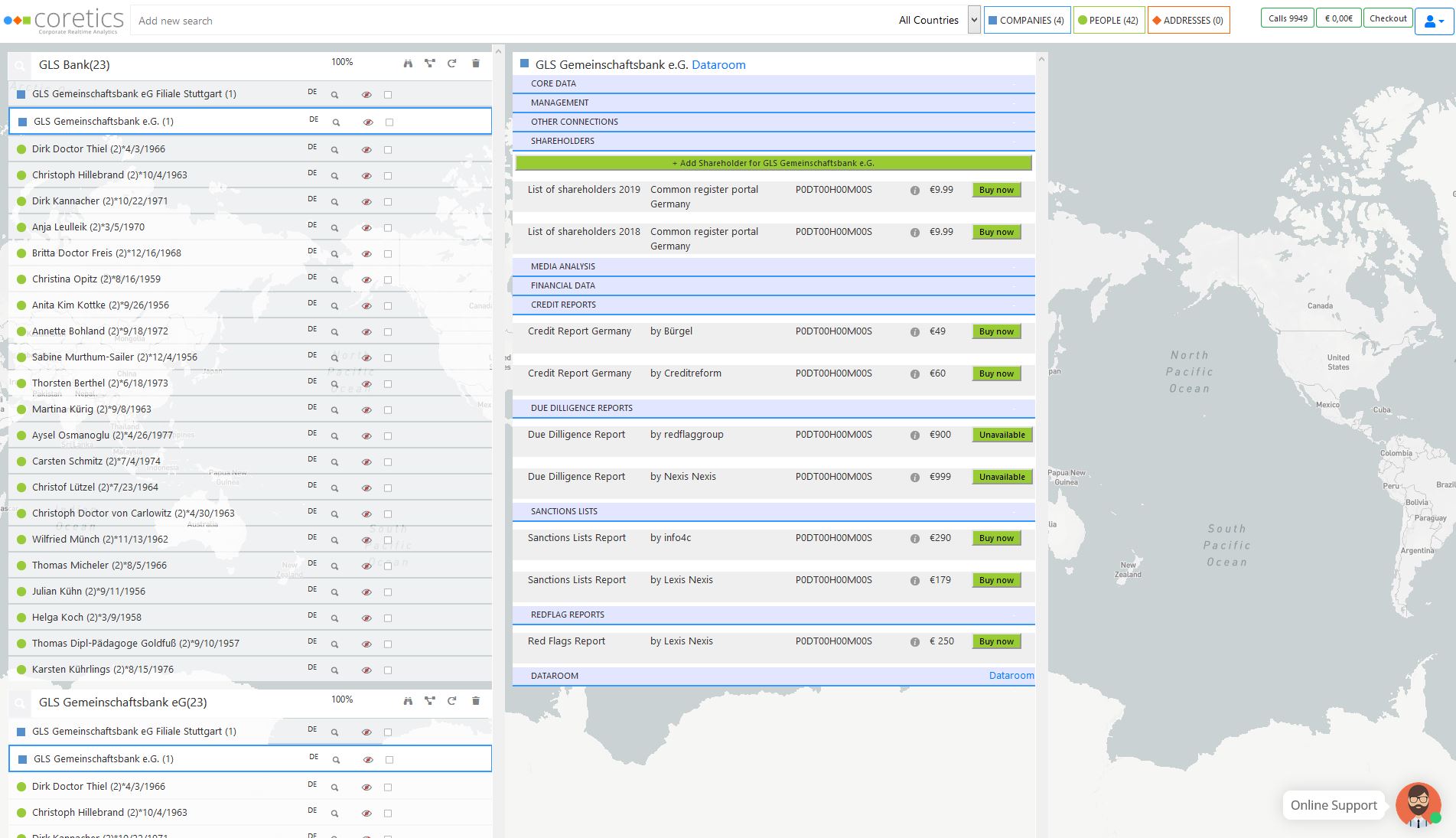Filter by ADDRESSES (0) tab
Screen dimensions: 1456x838
click(1188, 21)
